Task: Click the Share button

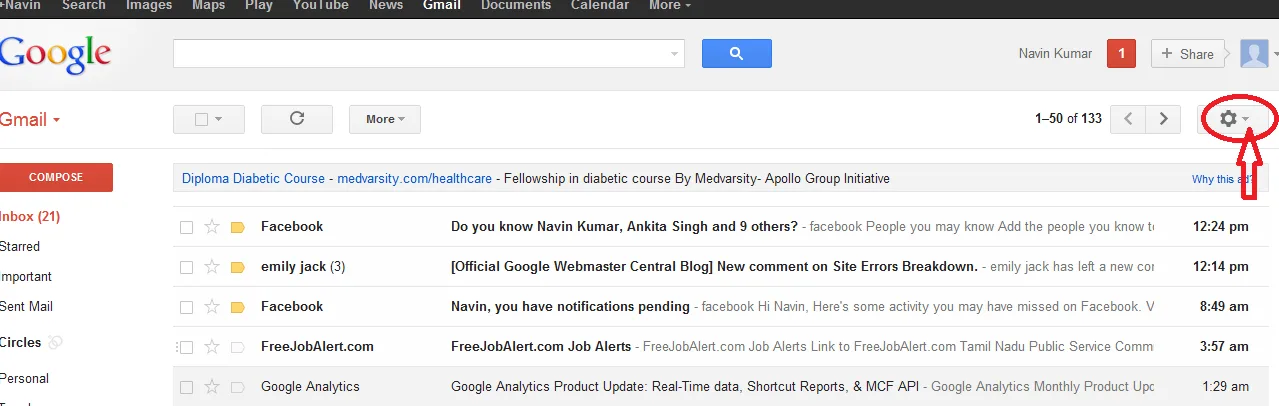Action: point(1187,54)
